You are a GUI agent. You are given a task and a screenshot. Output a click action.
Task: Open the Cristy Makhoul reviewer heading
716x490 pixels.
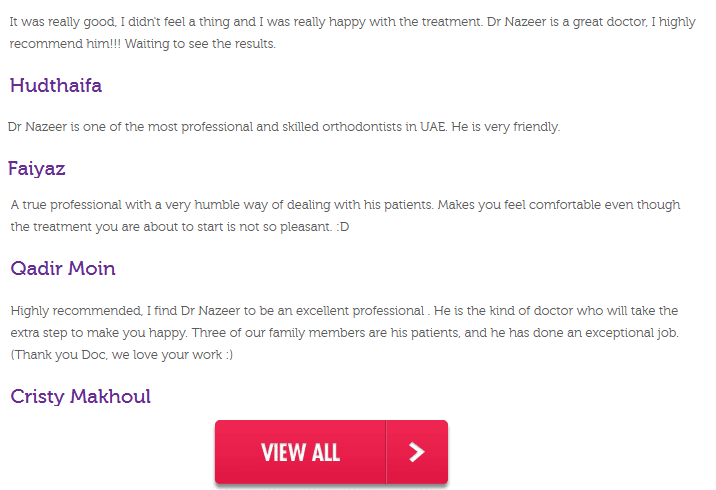coord(80,396)
